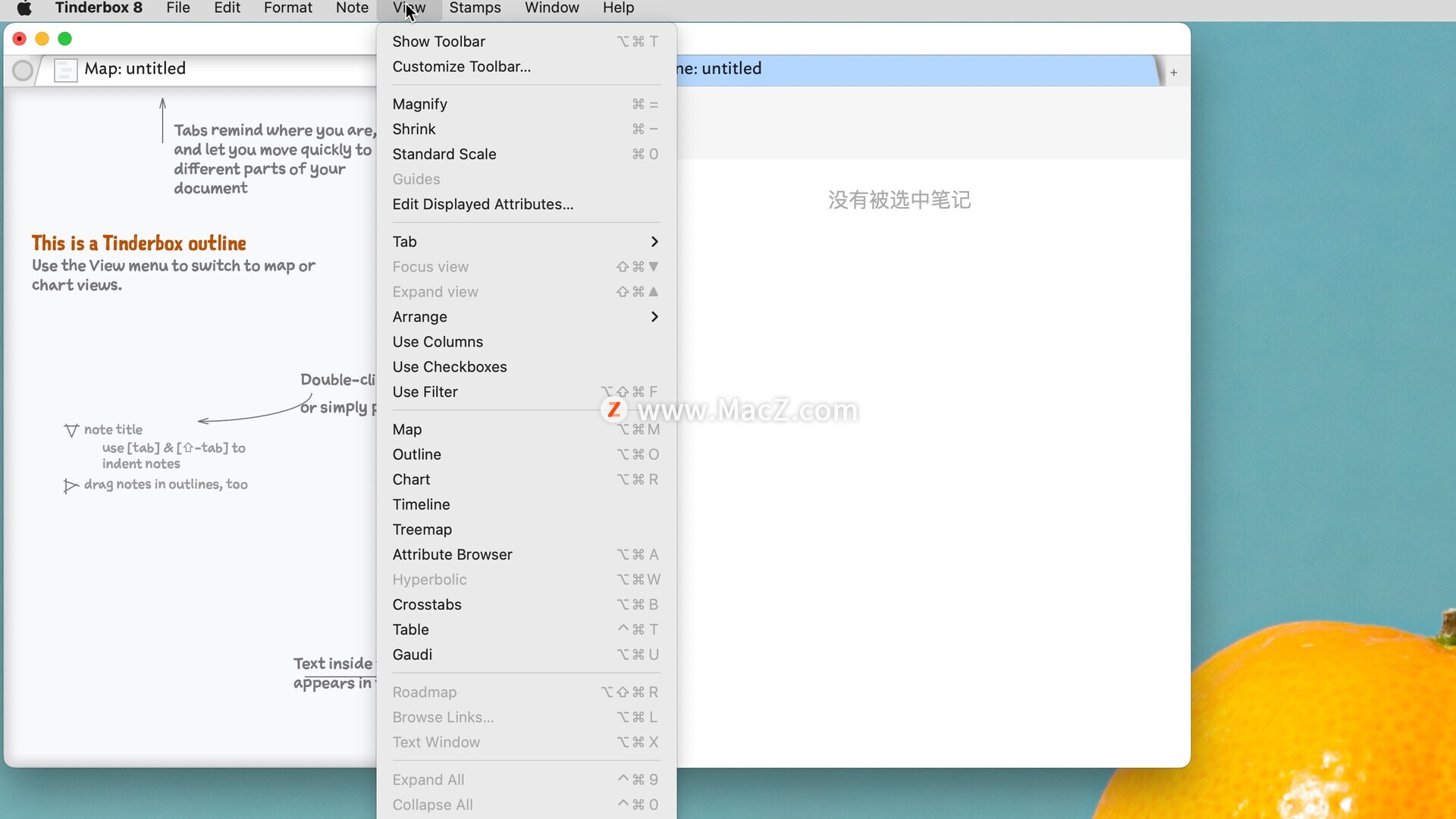Toggle Use Checkboxes option
The height and width of the screenshot is (819, 1456).
pyautogui.click(x=526, y=367)
